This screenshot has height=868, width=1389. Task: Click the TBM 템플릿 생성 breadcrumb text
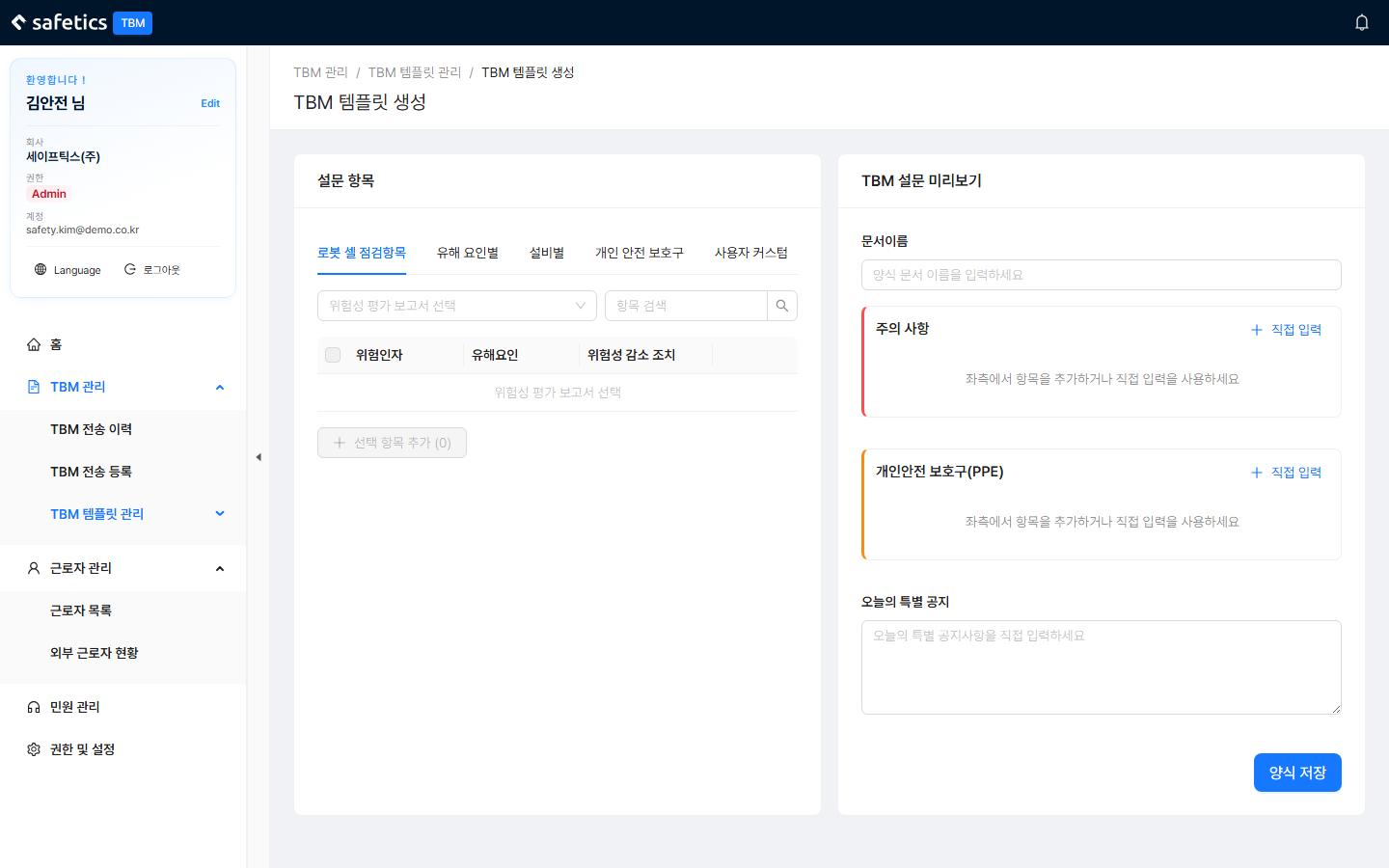(528, 72)
